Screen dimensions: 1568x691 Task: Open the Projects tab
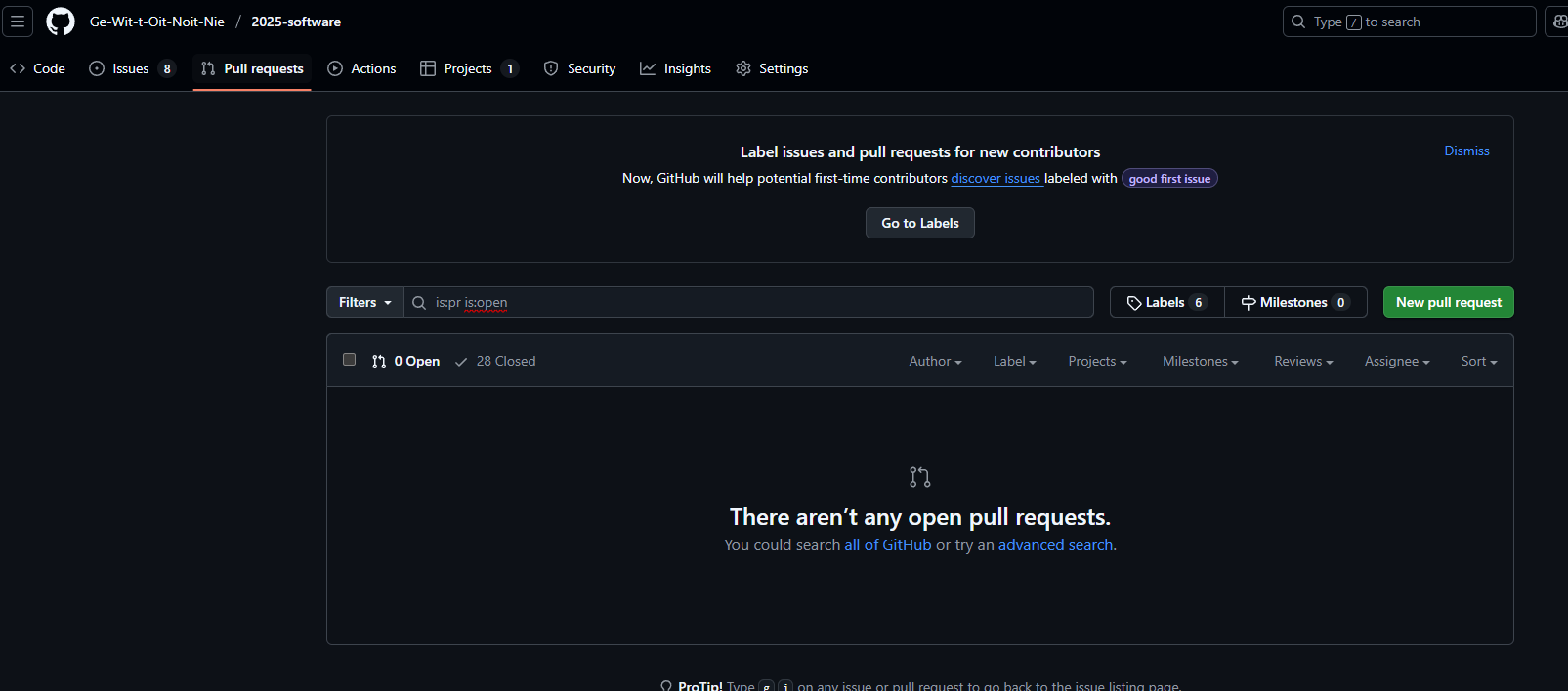[x=469, y=68]
